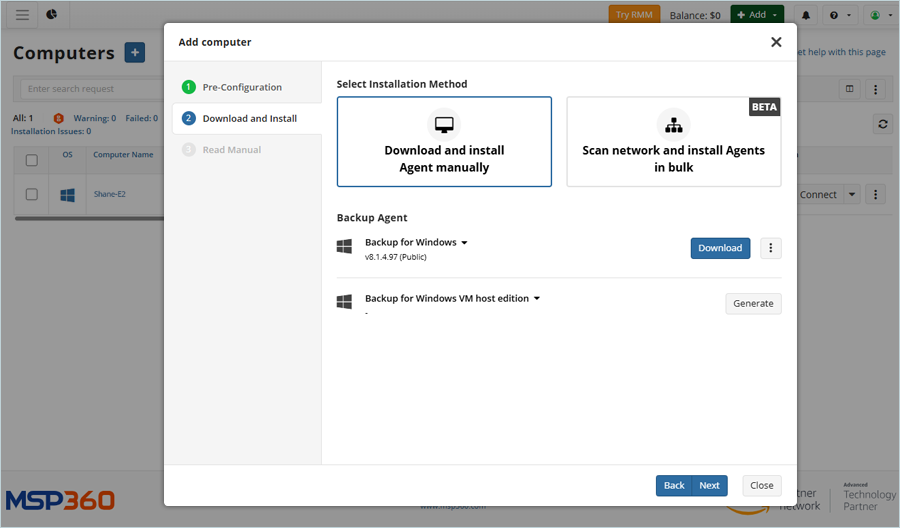Open the row actions kebab for Shane-E2

pyautogui.click(x=876, y=195)
